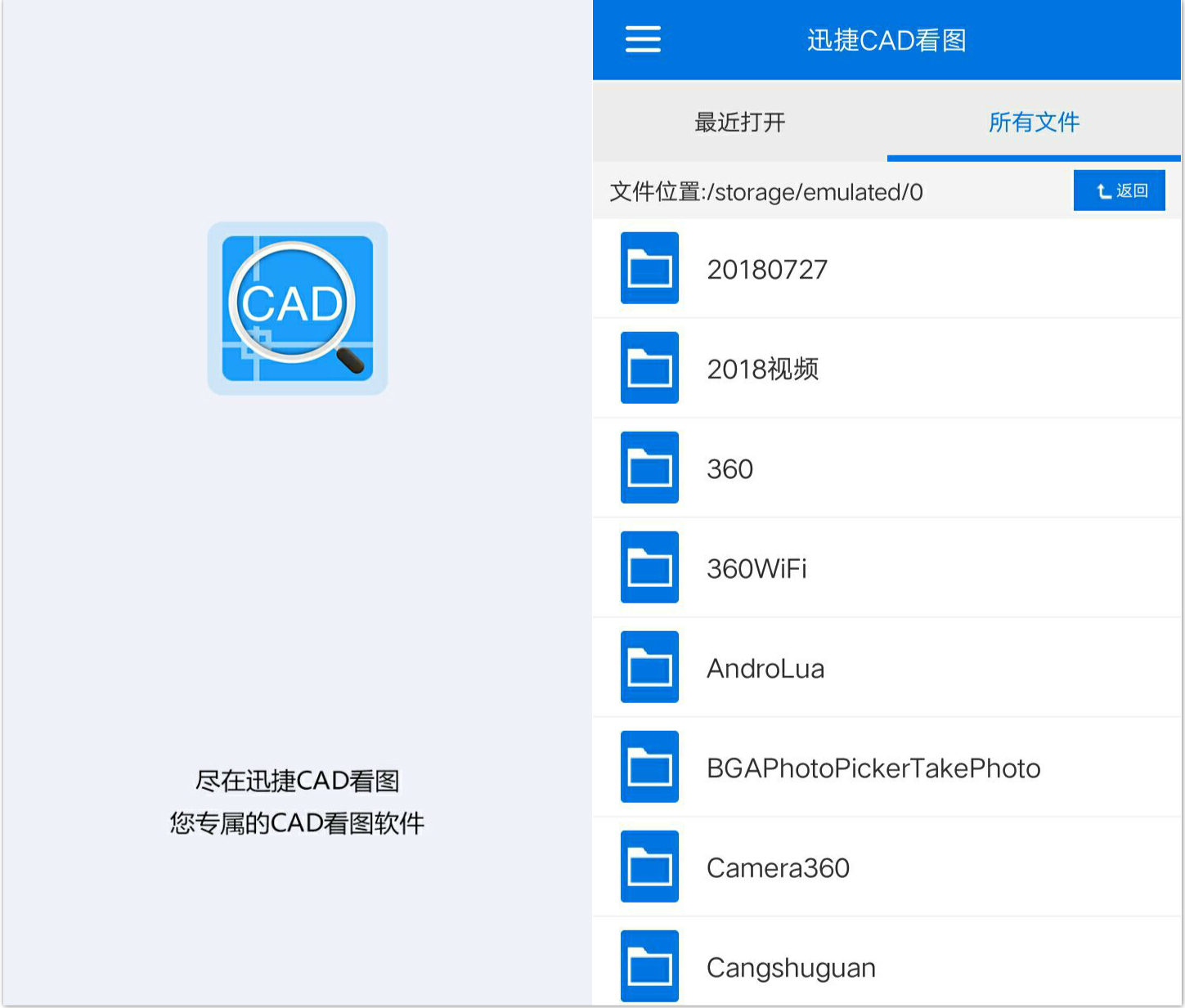The image size is (1185, 1008).
Task: Open the Camera360 folder icon
Action: (649, 867)
